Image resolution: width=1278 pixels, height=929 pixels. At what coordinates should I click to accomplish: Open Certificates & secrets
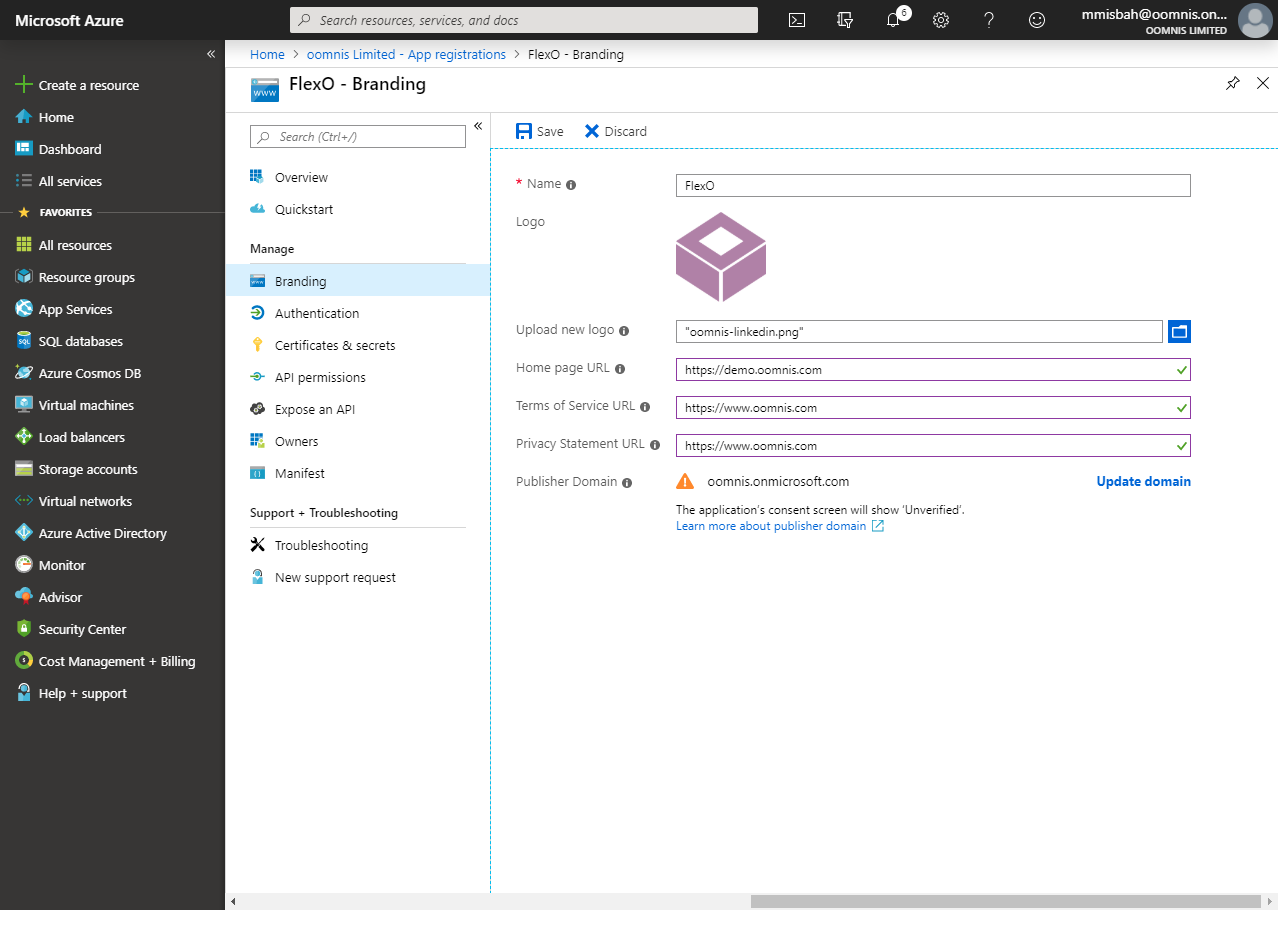click(x=358, y=345)
